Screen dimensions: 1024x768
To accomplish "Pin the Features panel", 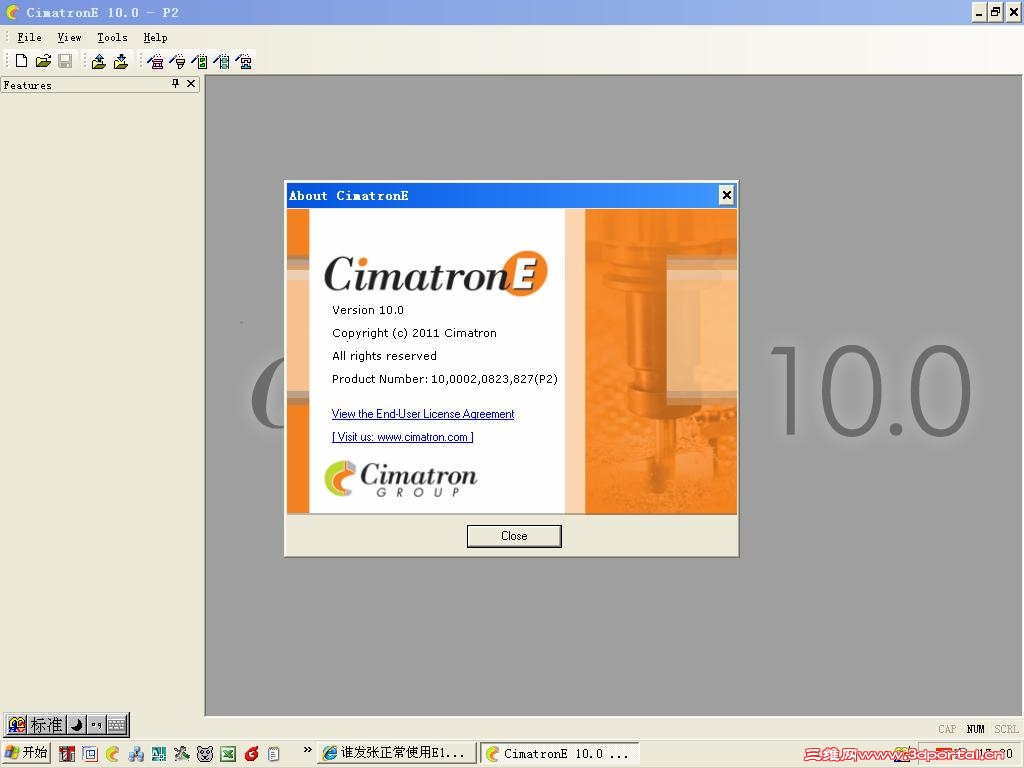I will click(175, 84).
